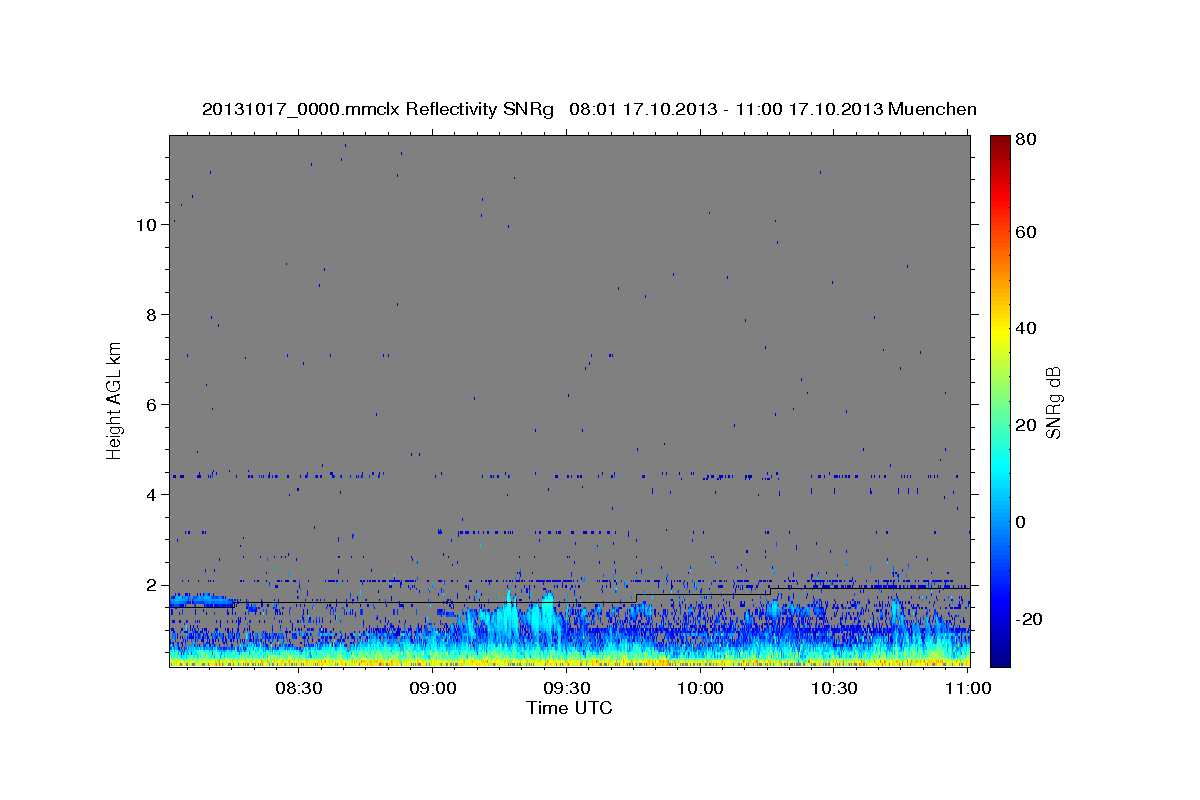
Task: Click the height tick label 10
Action: 146,225
